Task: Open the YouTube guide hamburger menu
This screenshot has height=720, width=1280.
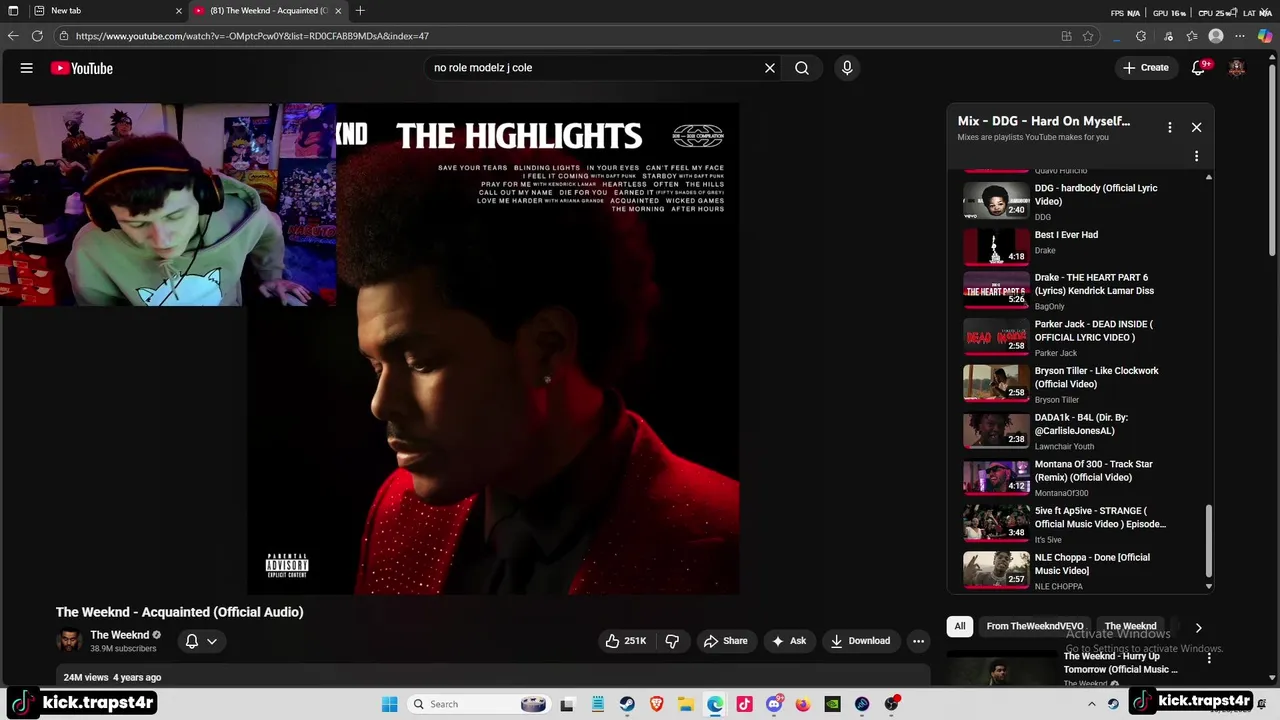Action: pyautogui.click(x=27, y=68)
